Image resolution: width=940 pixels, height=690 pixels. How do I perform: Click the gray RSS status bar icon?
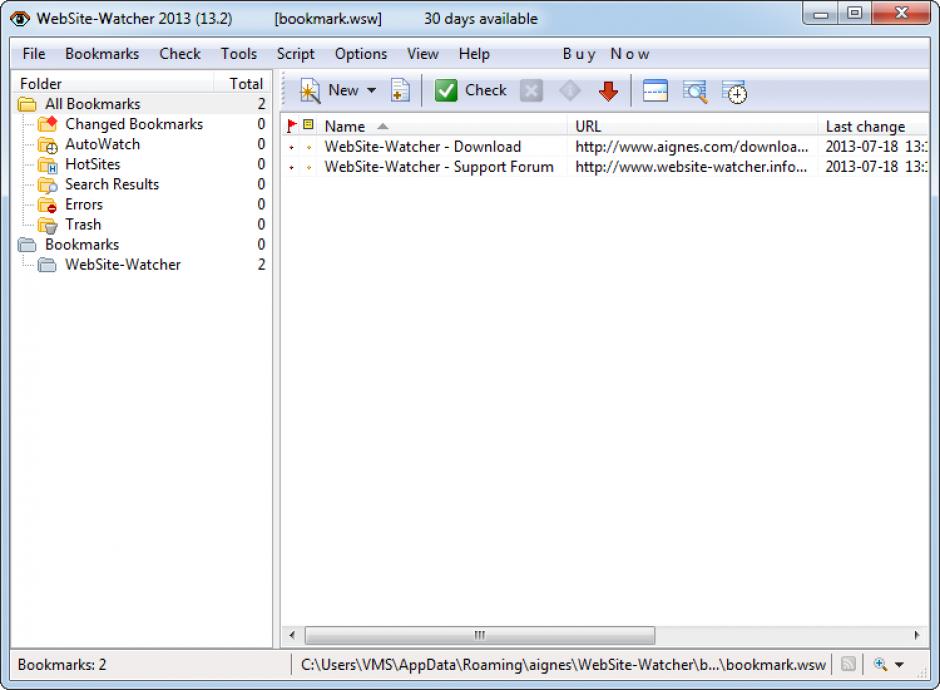848,664
